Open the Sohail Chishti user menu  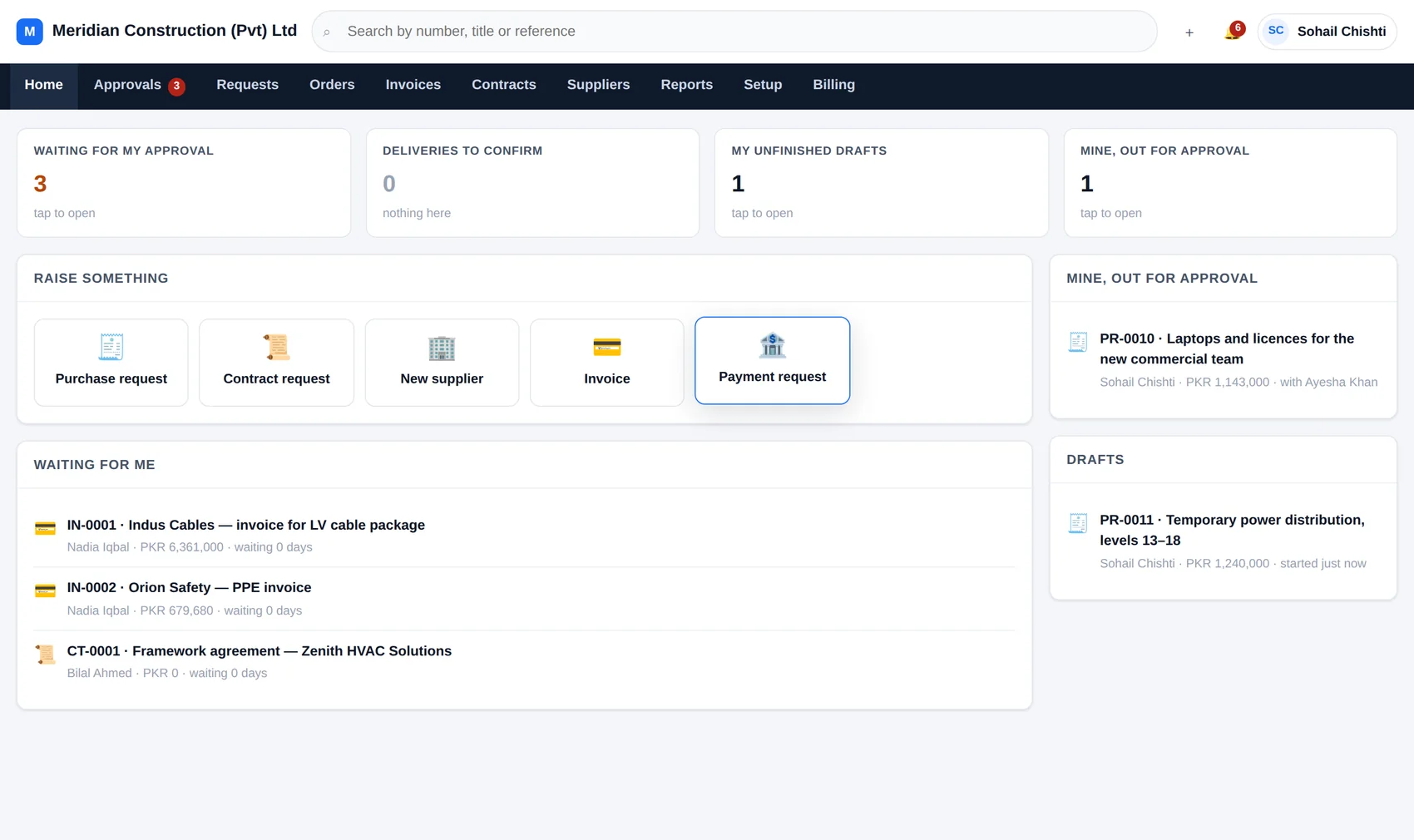[x=1327, y=32]
